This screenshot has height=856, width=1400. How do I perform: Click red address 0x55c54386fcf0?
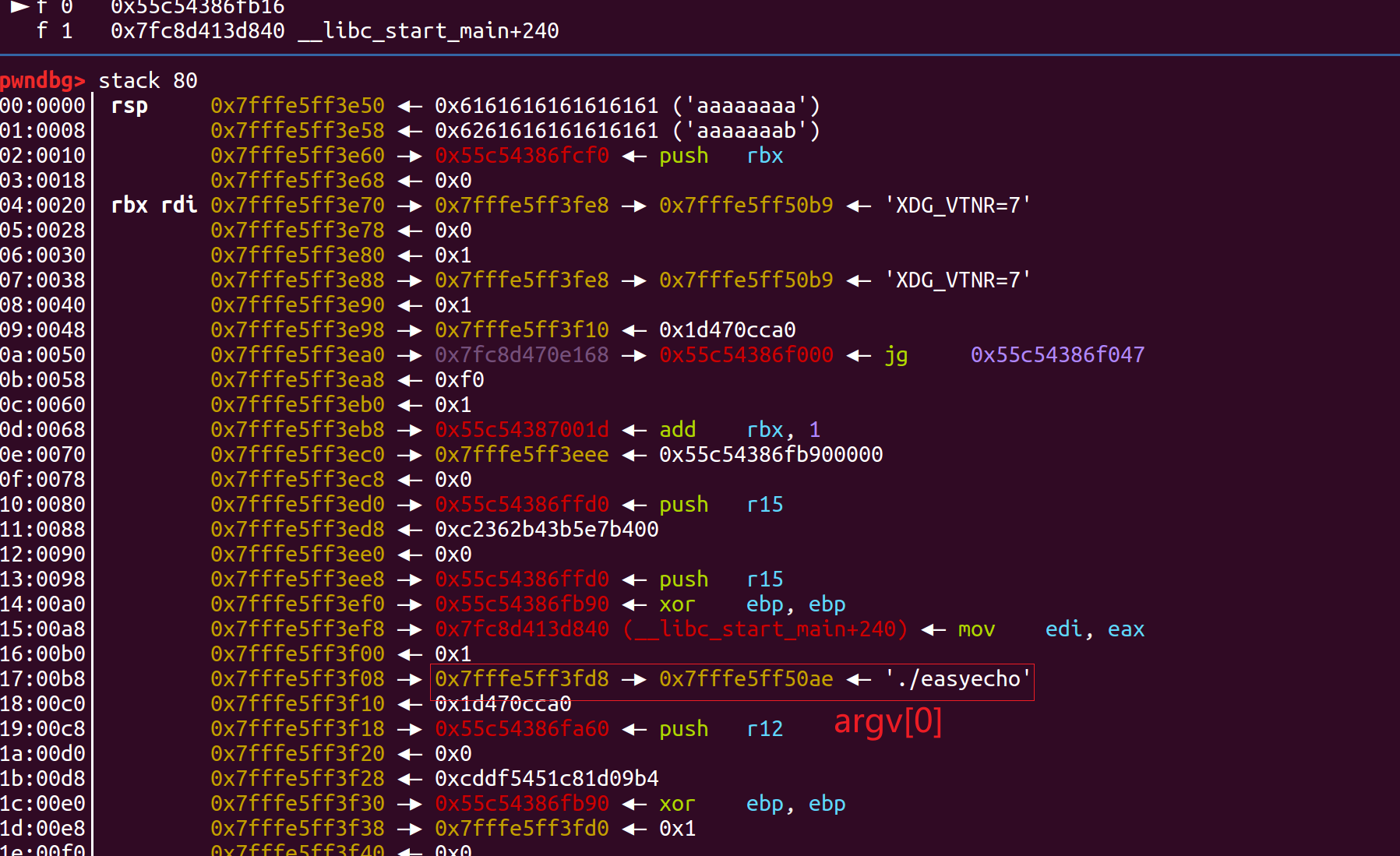pos(521,155)
